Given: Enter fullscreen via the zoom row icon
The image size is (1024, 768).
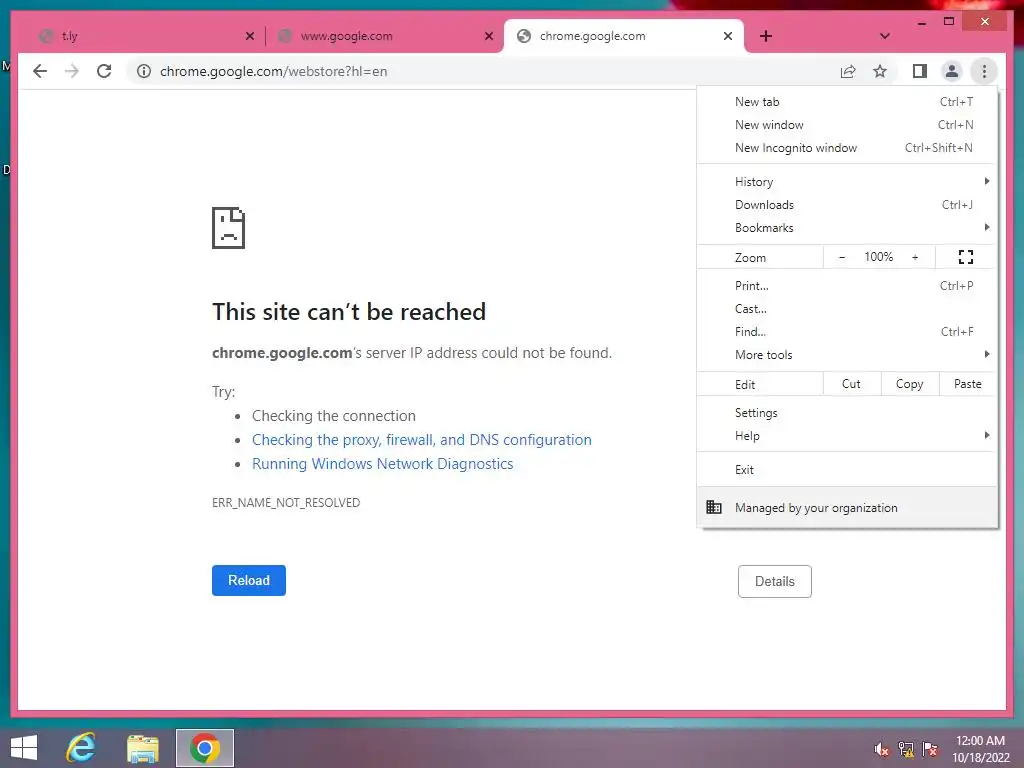Looking at the screenshot, I should point(965,257).
